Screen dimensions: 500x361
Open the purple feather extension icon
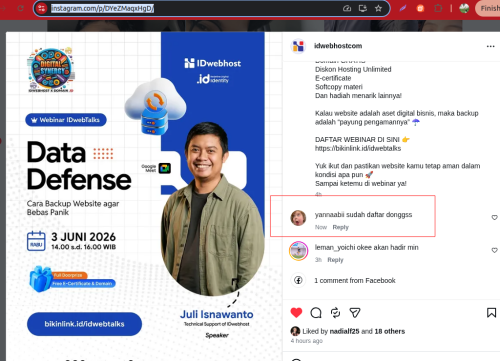tap(403, 8)
